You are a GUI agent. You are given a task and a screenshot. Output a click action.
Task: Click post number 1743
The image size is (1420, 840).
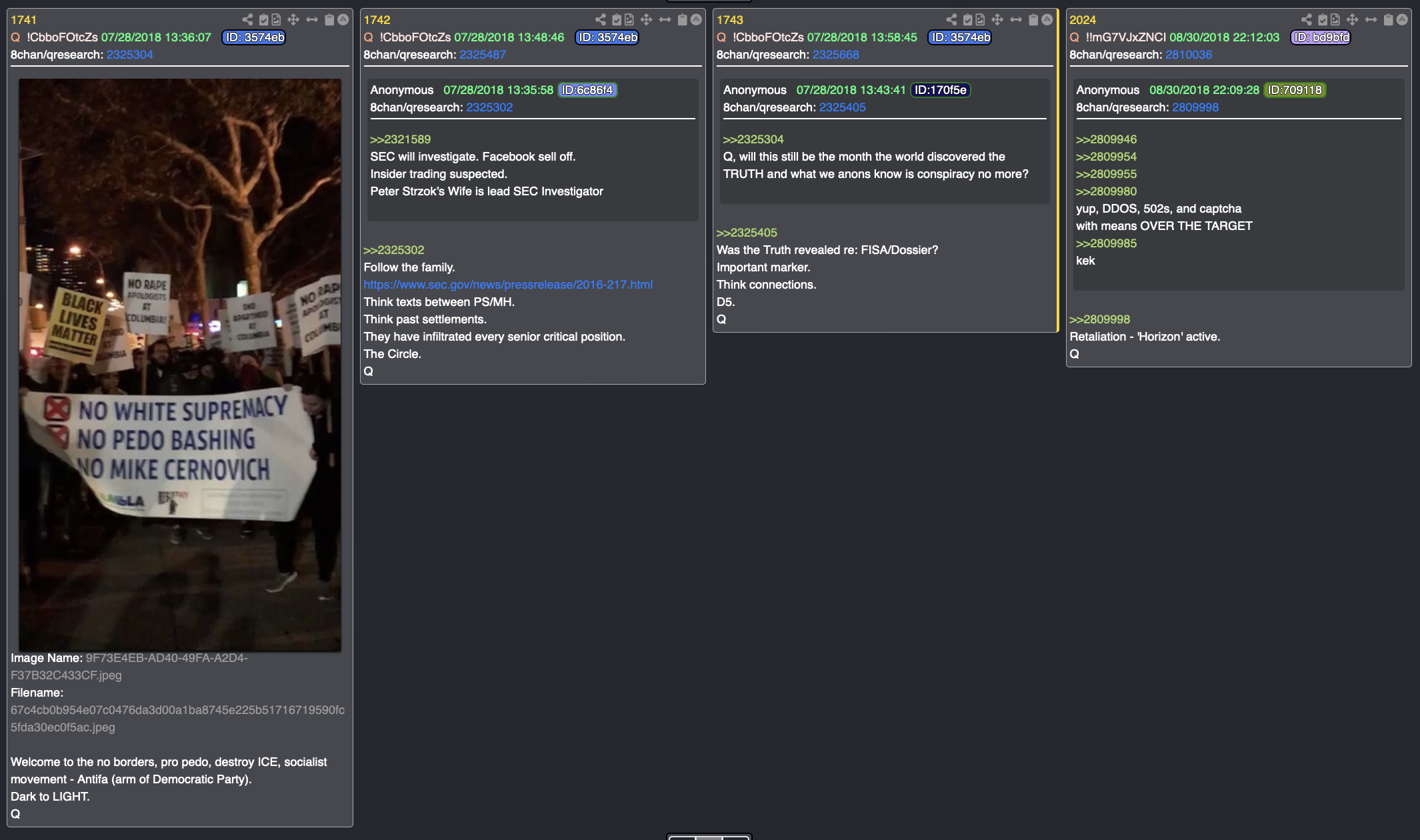[730, 20]
